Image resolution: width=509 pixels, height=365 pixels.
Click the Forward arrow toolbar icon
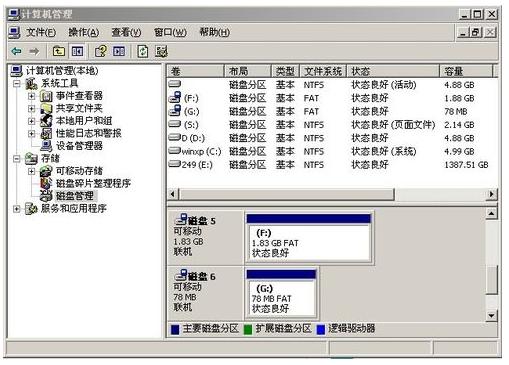pos(34,52)
